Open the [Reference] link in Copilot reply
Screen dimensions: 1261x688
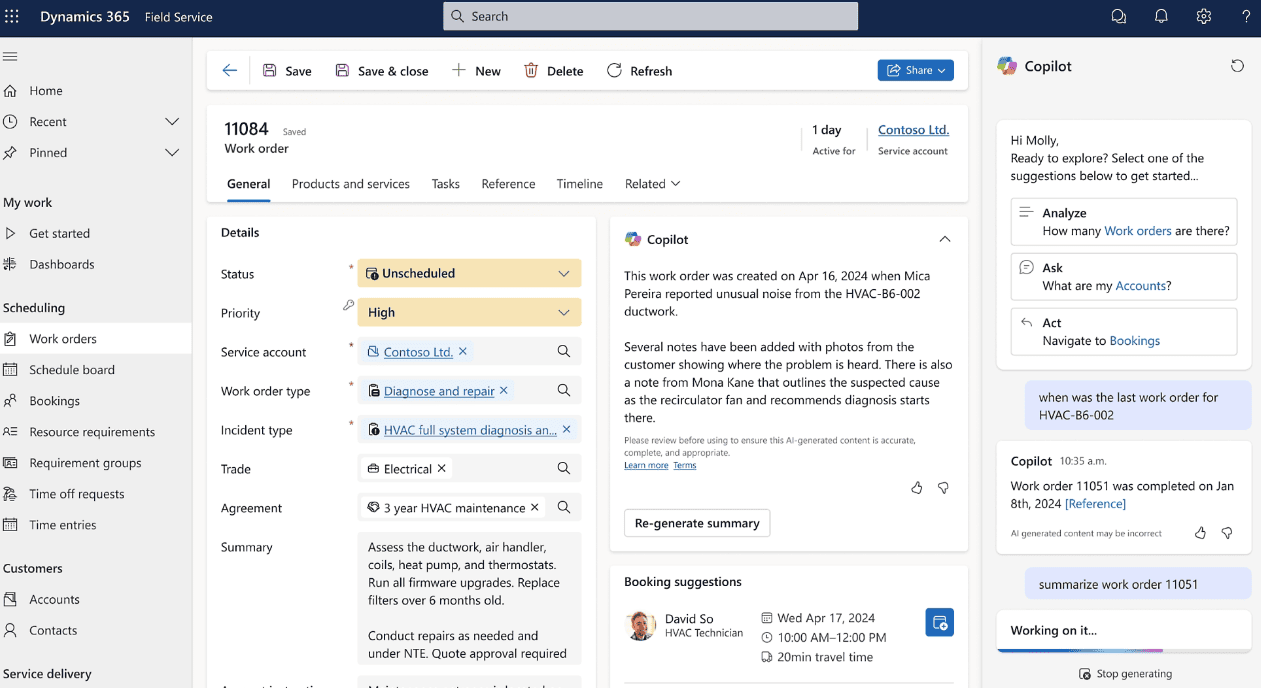coord(1095,504)
